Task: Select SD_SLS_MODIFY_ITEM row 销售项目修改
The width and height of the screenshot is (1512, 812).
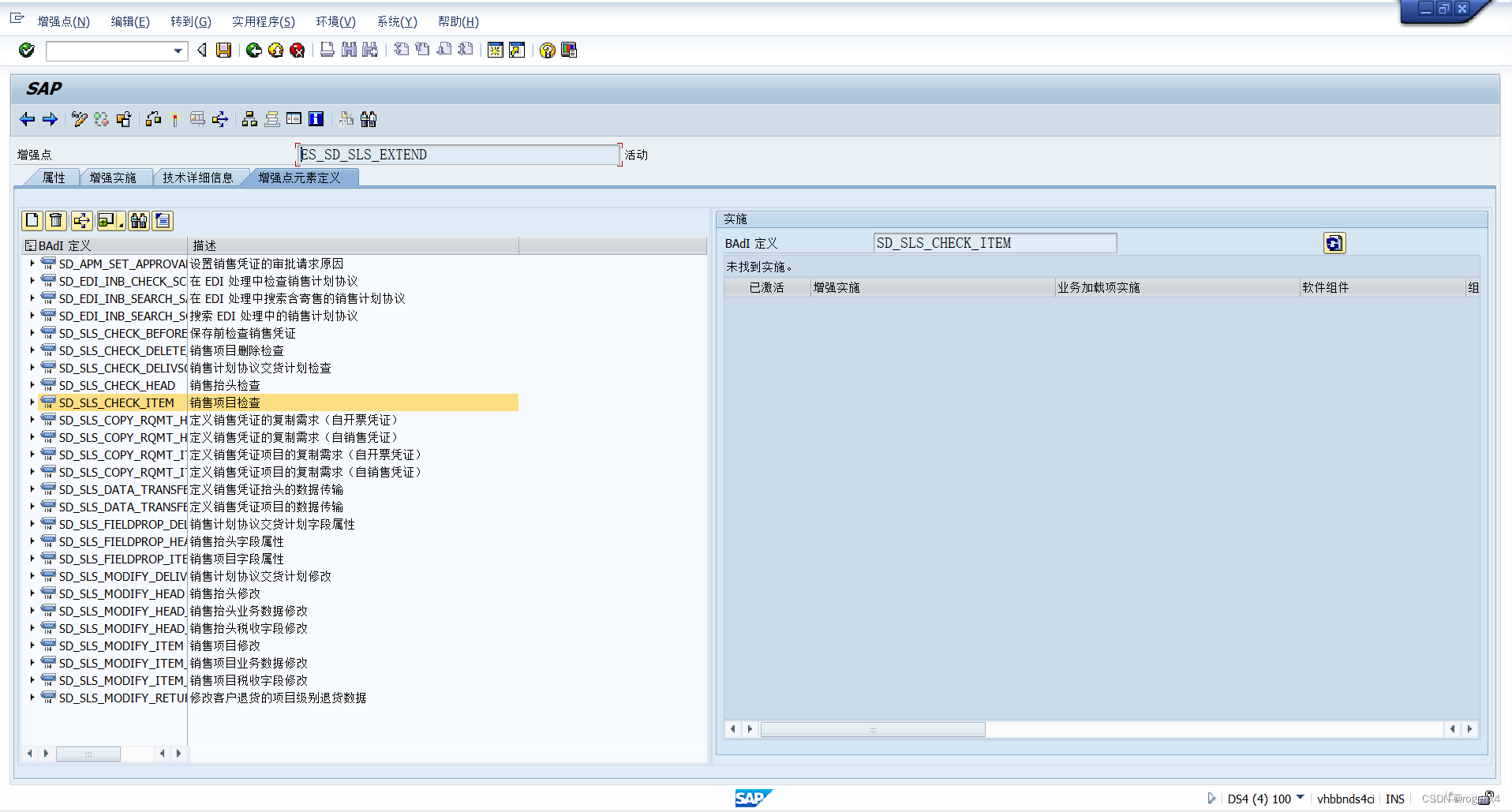Action: 225,645
